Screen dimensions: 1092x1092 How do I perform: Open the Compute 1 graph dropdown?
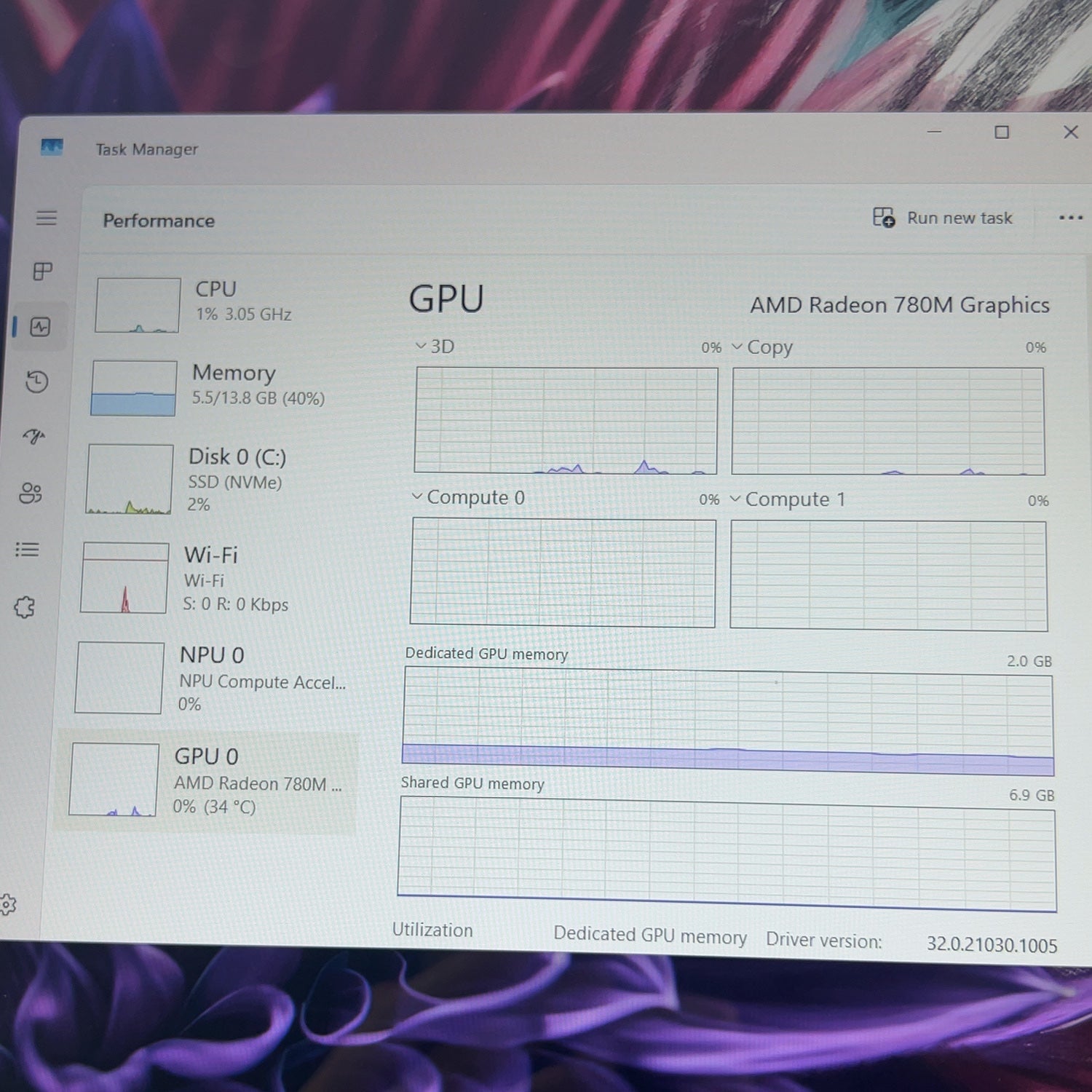pyautogui.click(x=788, y=499)
